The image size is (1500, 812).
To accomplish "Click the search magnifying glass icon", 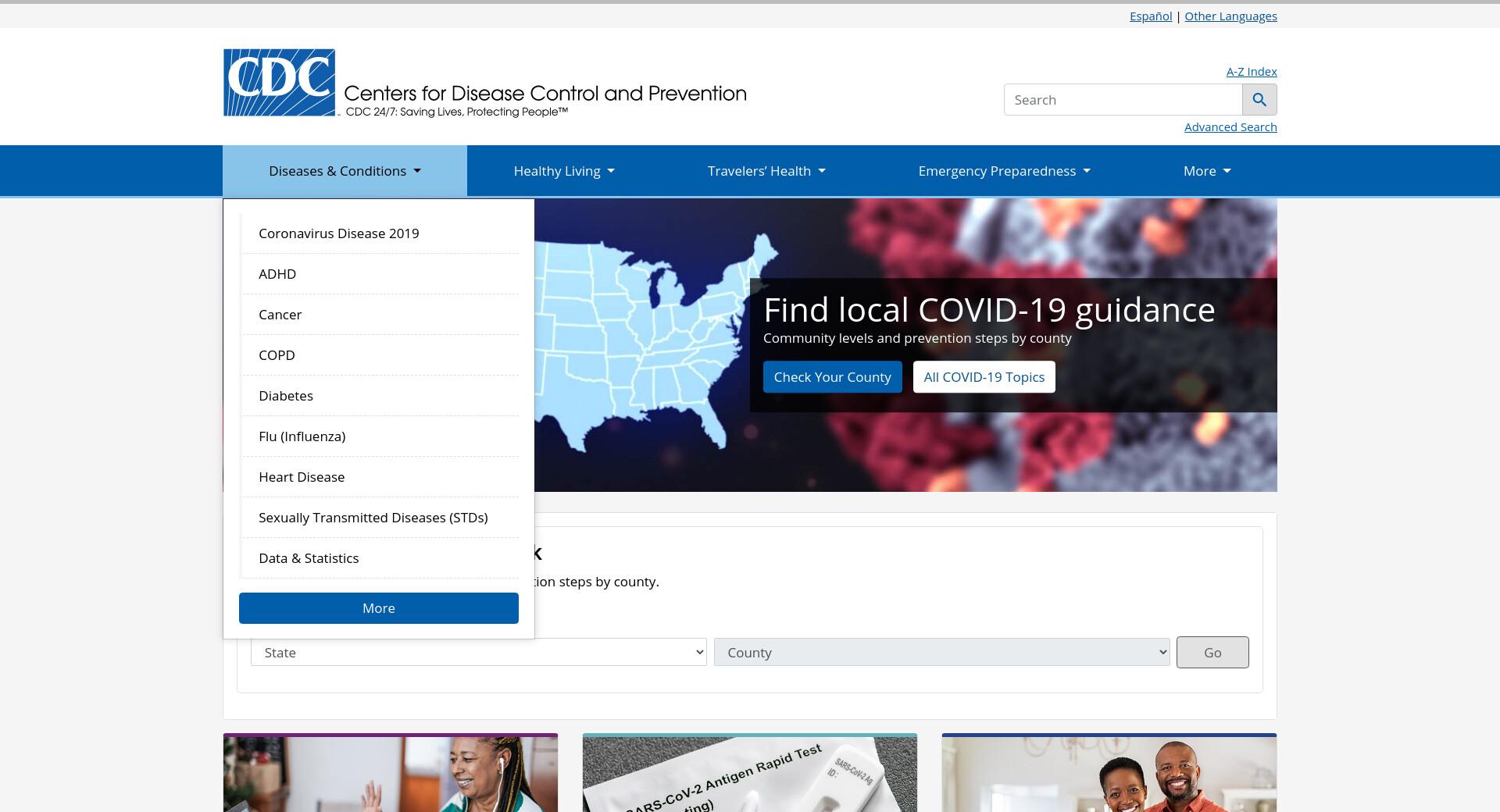I will pyautogui.click(x=1259, y=100).
